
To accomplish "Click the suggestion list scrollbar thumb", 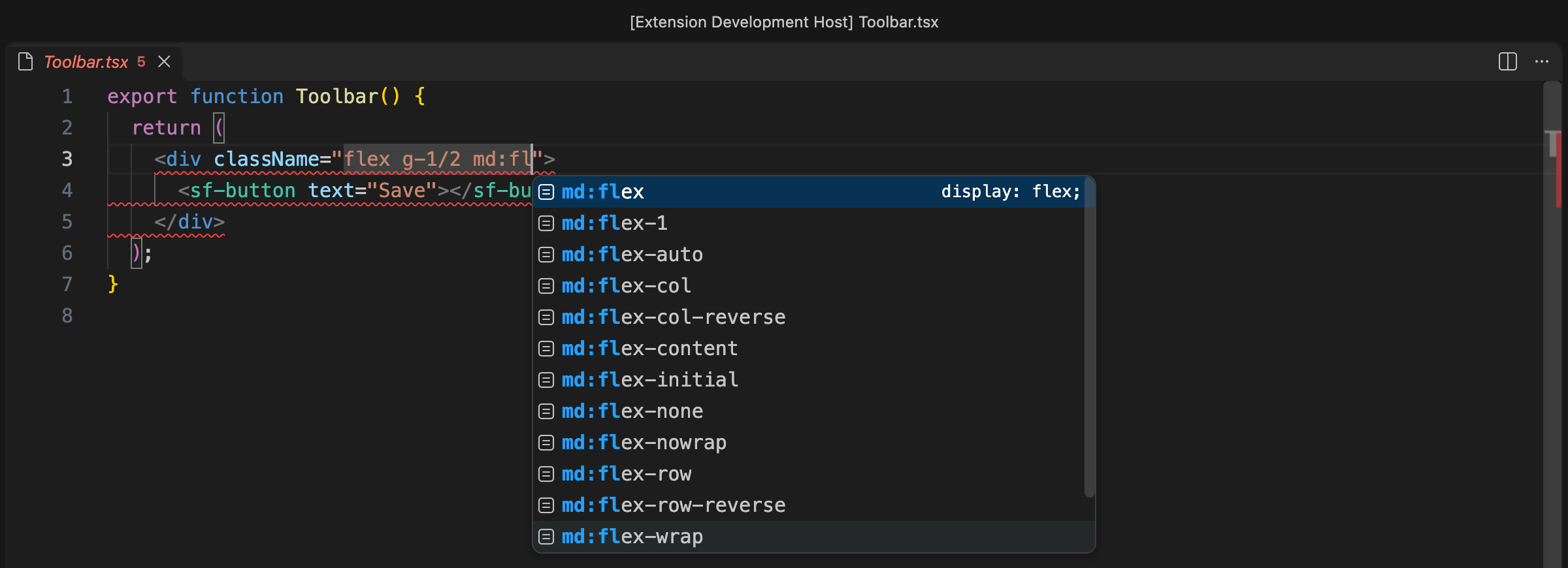I will (1089, 337).
